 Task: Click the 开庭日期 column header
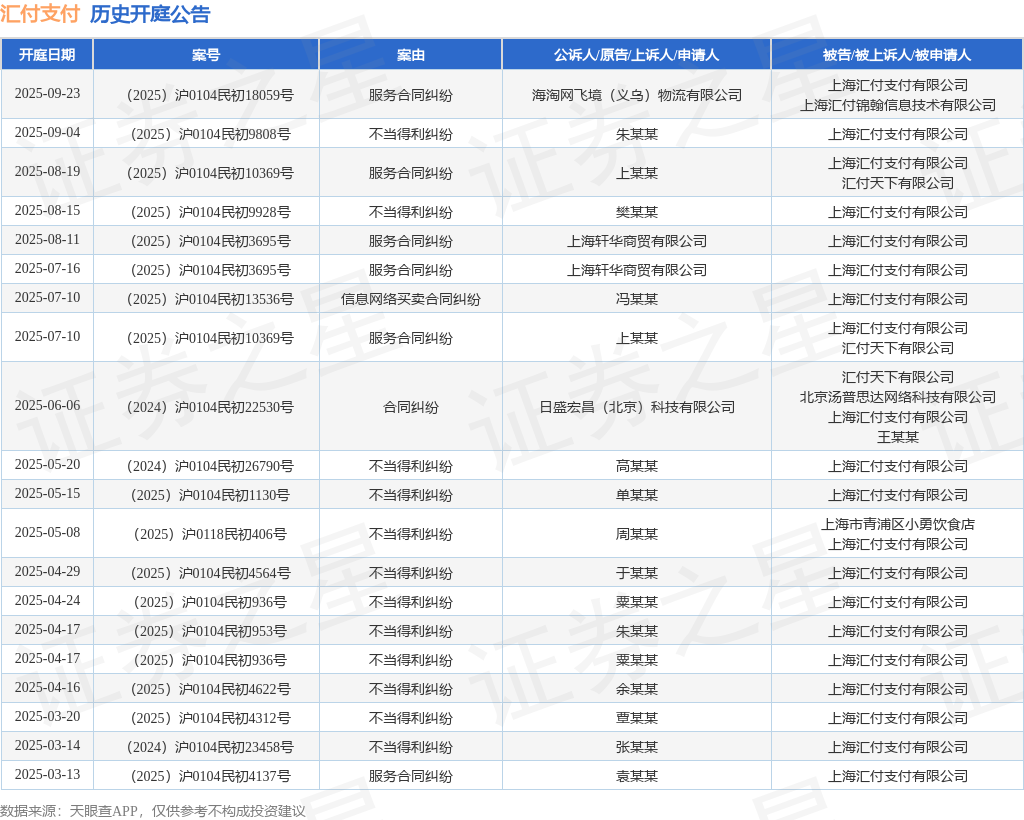pyautogui.click(x=47, y=55)
